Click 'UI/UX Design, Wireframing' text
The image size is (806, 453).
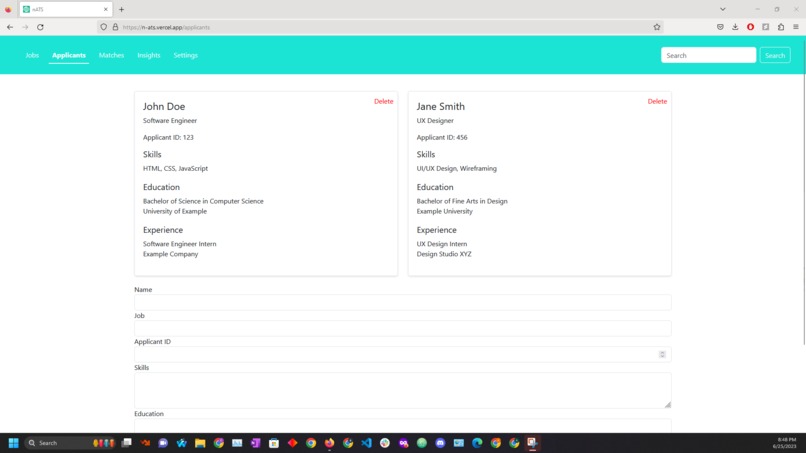456,168
